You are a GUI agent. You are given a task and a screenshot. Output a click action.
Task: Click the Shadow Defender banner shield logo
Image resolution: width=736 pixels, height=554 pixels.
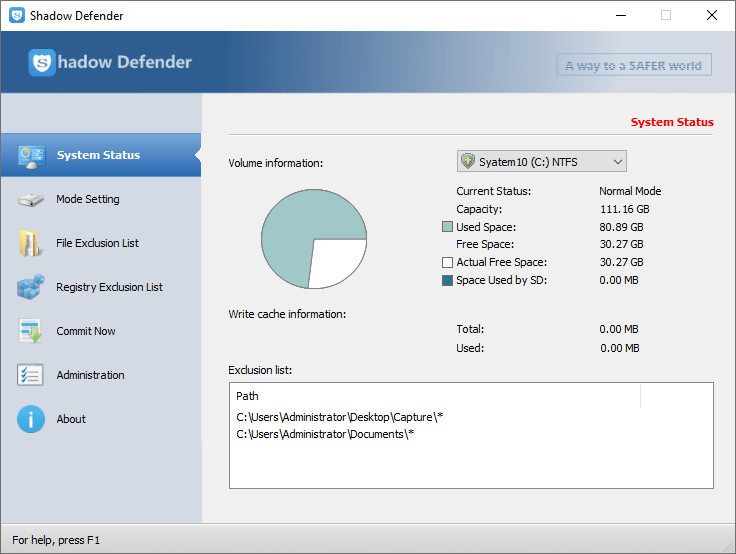click(42, 62)
